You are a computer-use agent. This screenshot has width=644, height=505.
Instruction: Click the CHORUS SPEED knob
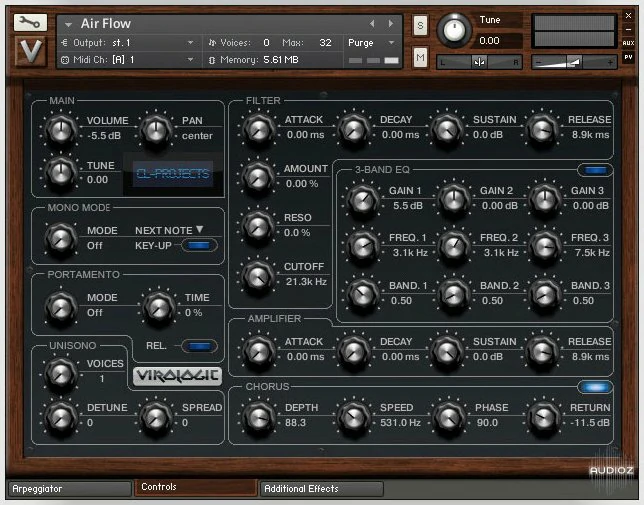click(x=354, y=418)
